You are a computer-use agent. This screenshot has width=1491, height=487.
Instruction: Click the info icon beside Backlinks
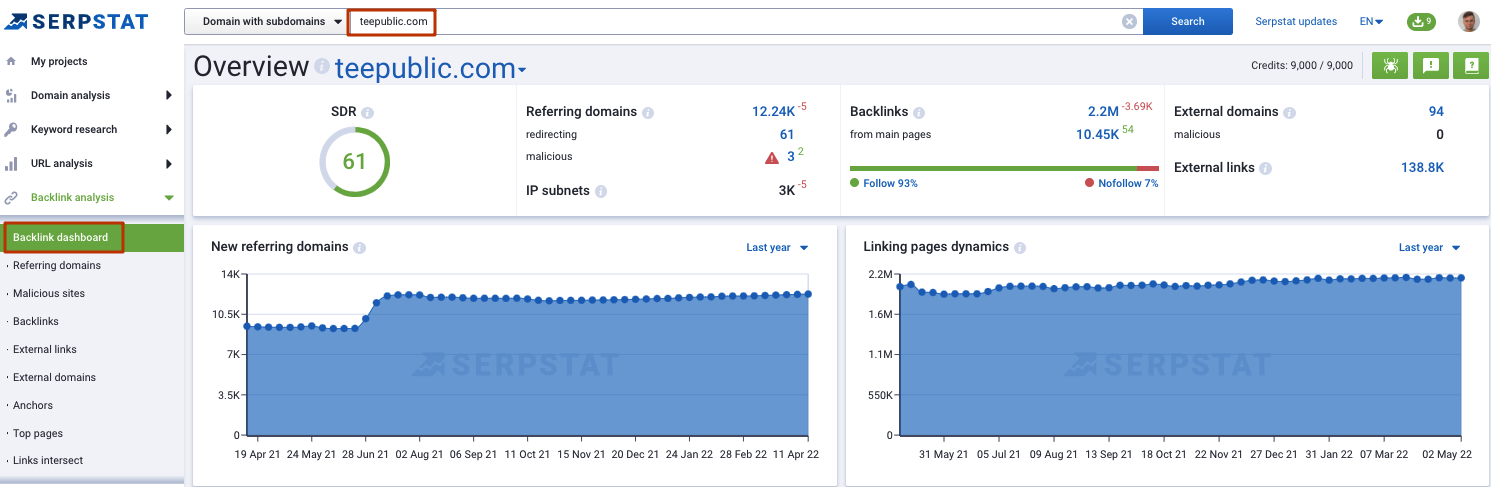click(919, 113)
